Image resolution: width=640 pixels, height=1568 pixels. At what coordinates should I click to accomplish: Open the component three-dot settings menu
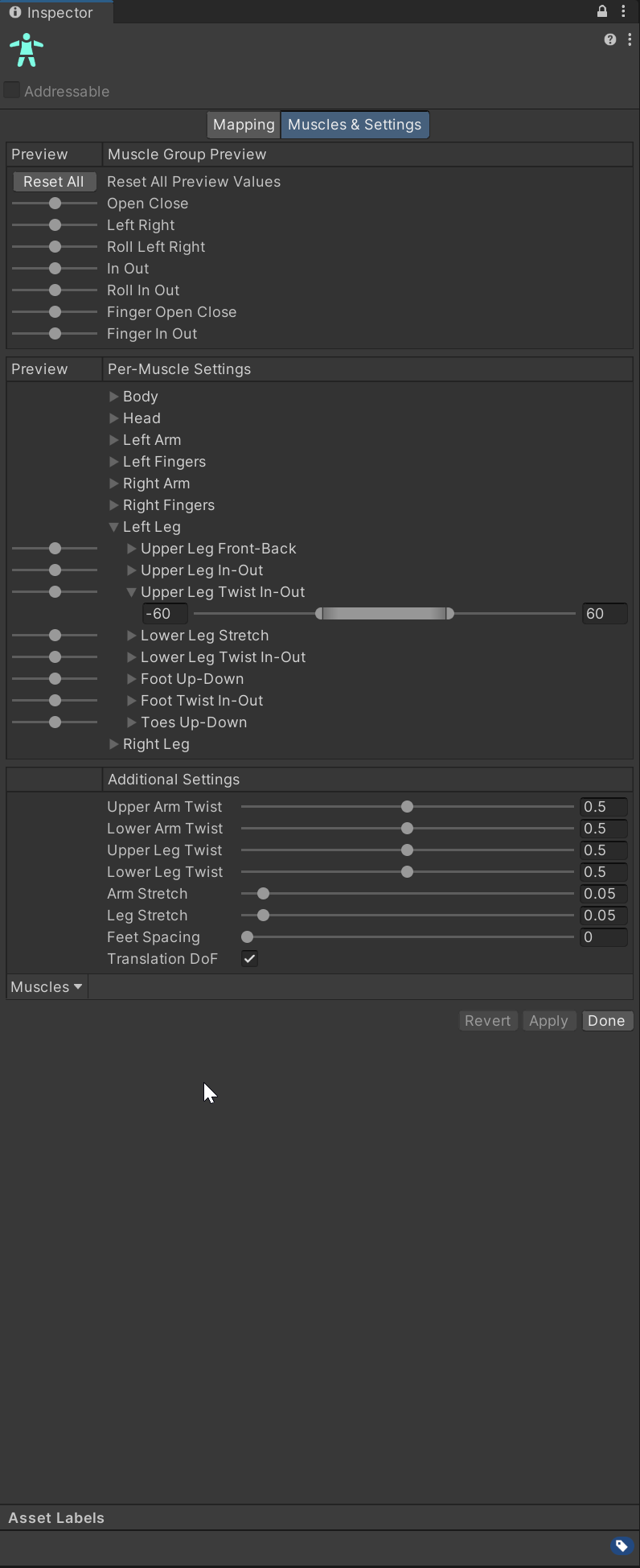[630, 39]
